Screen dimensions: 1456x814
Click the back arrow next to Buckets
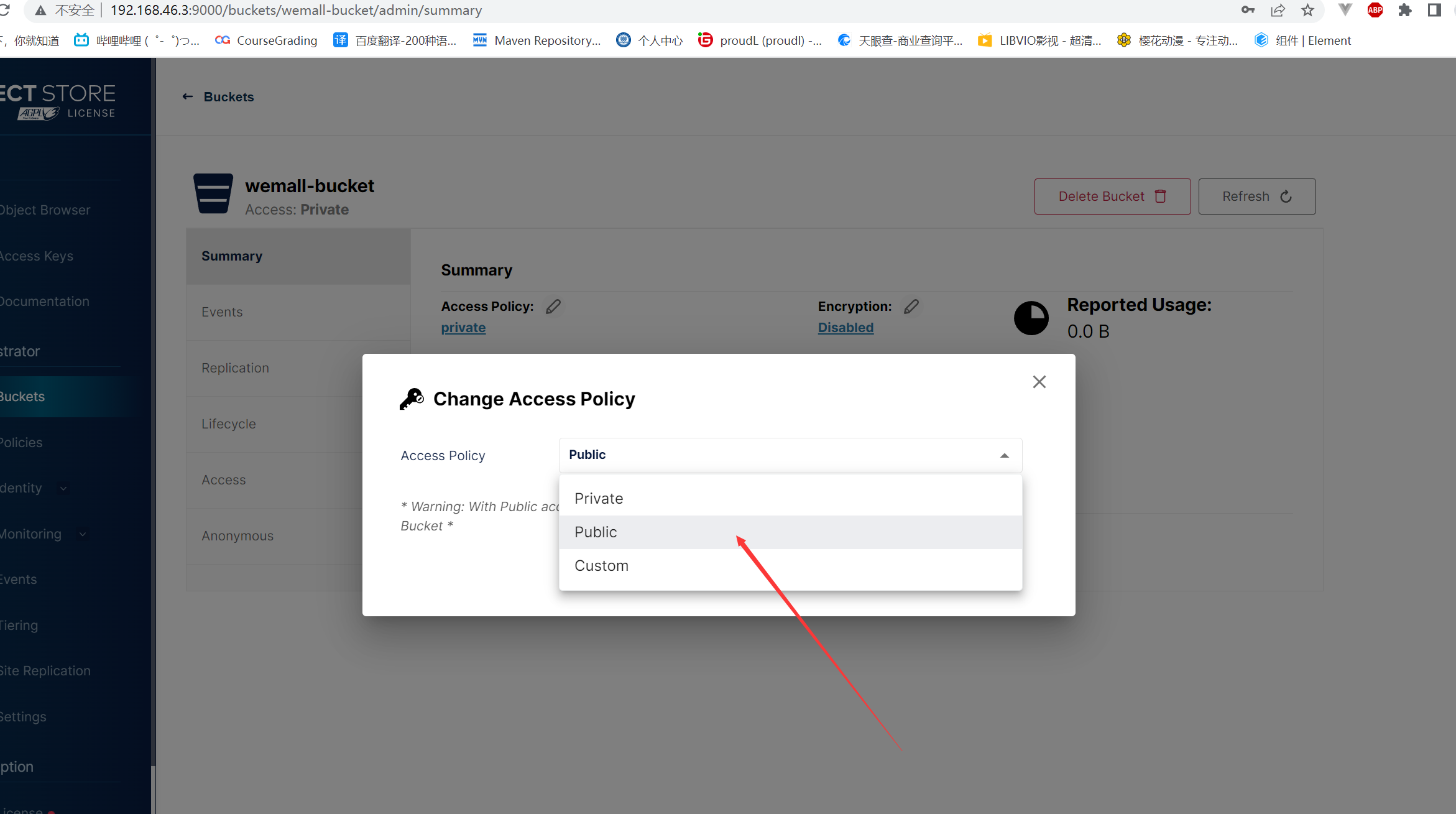click(187, 97)
